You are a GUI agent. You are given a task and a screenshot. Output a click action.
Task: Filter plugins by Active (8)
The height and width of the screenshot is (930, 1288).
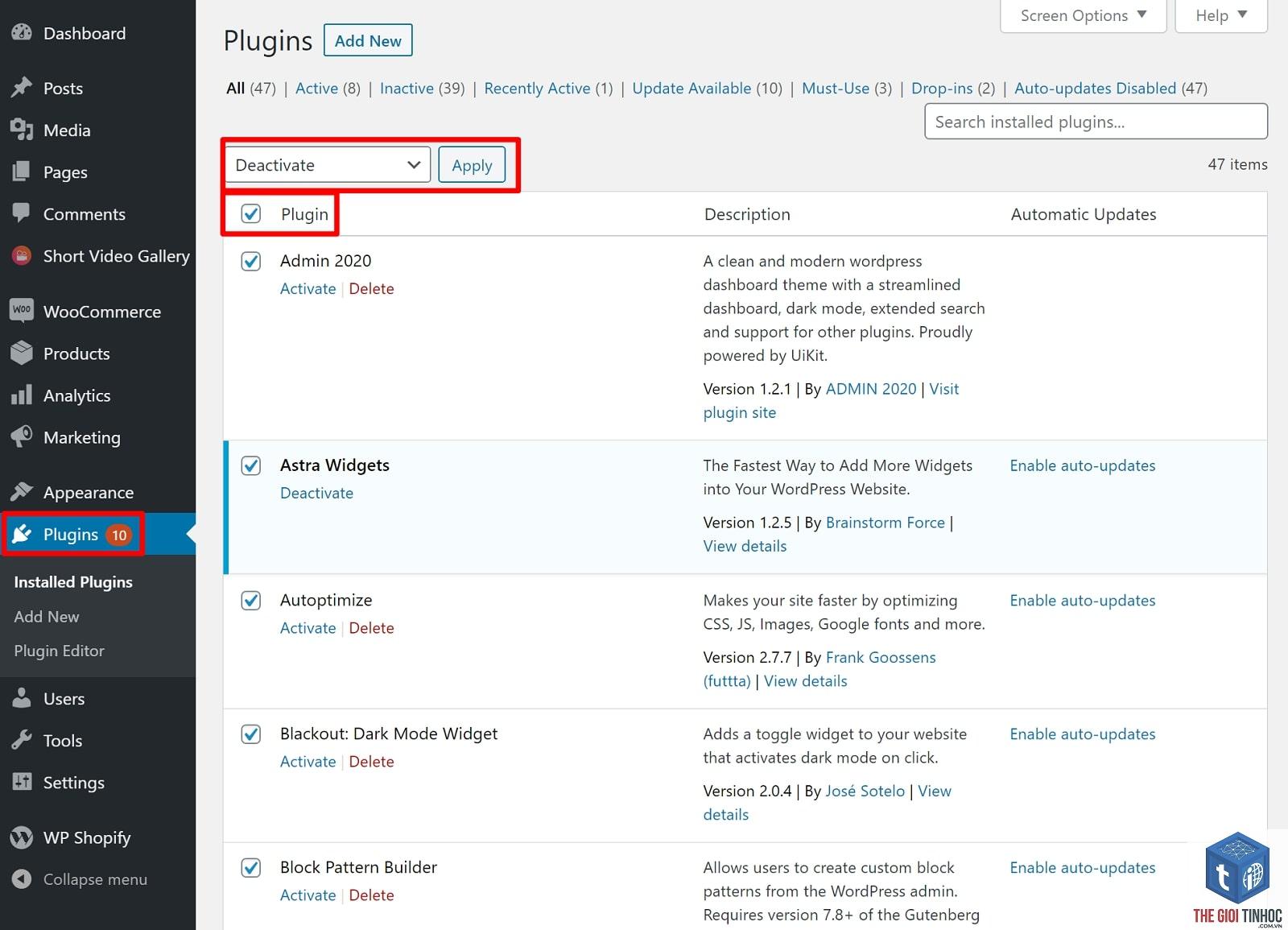(328, 88)
